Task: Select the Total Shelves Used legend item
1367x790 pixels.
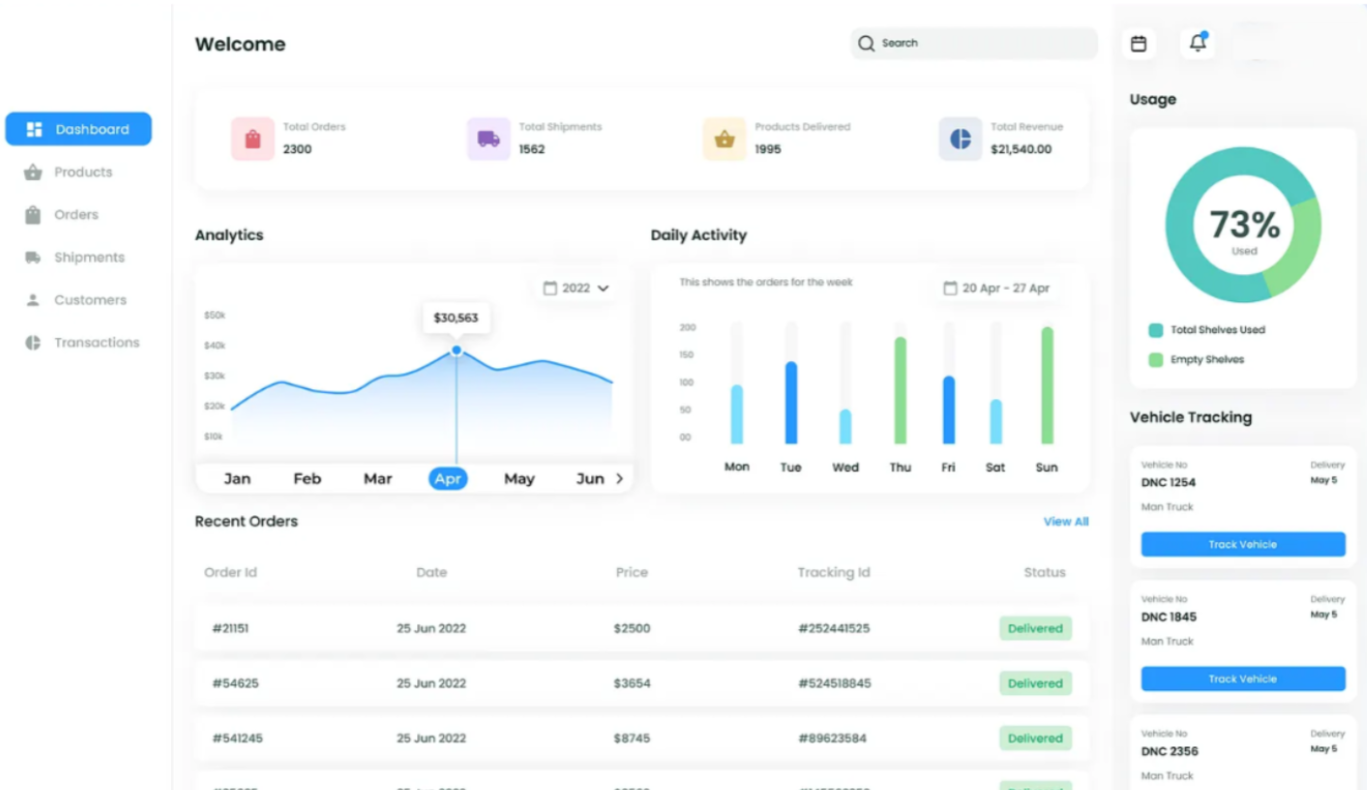Action: [x=1208, y=330]
